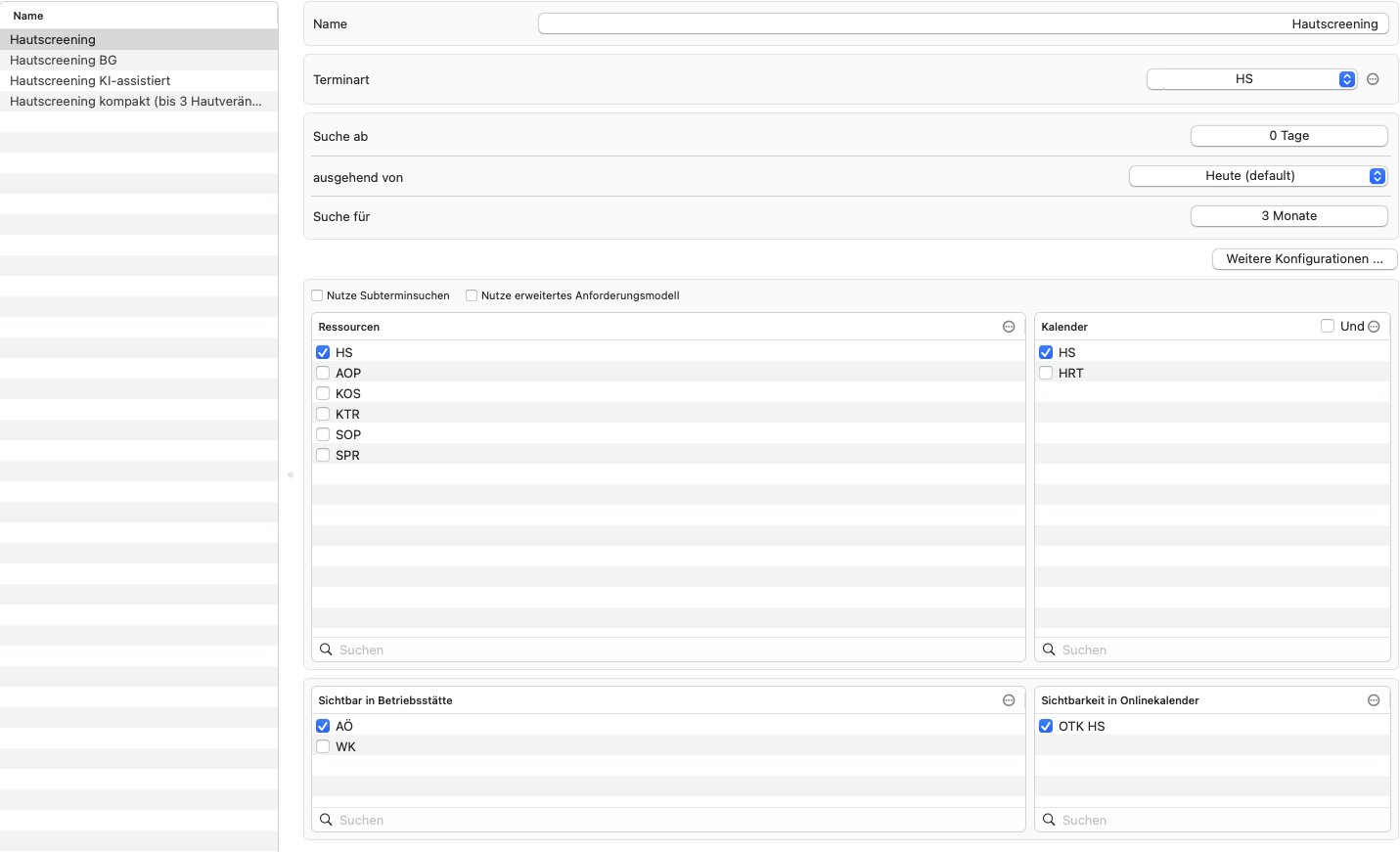Click Weitere Konfigurationen button
This screenshot has height=852, width=1400.
(1305, 259)
